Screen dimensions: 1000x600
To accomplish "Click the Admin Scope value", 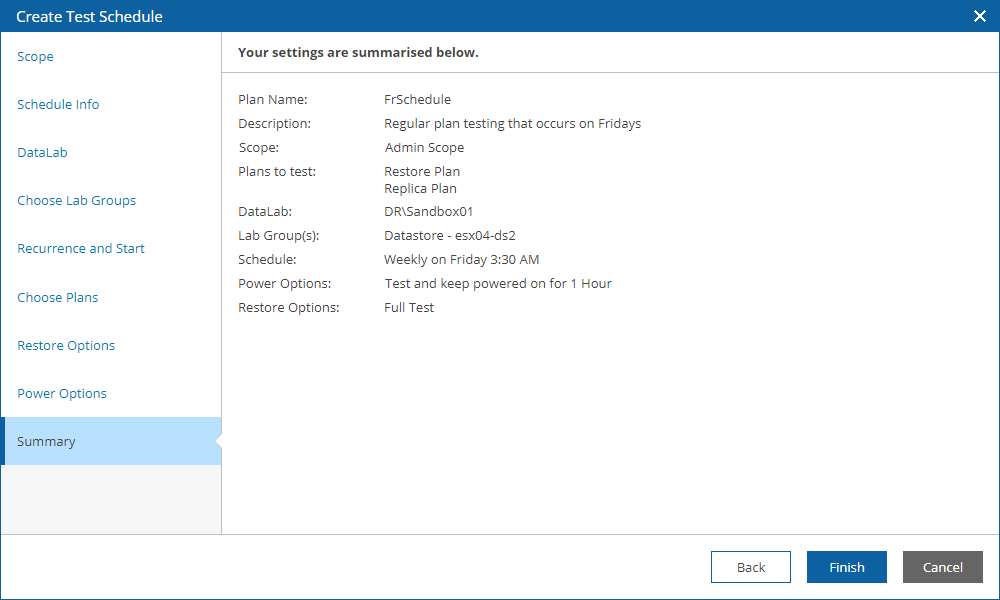I will pos(424,147).
